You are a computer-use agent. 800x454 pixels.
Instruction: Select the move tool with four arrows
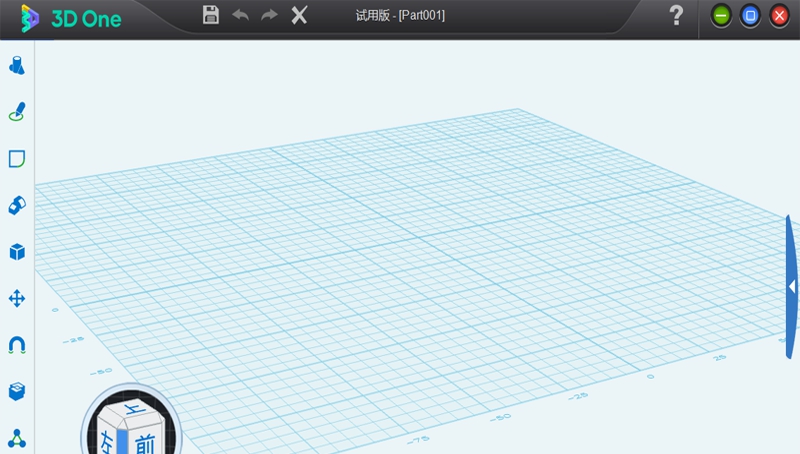[17, 298]
